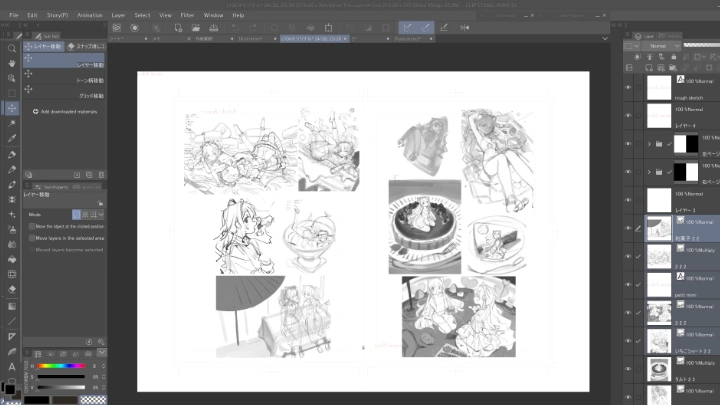The image size is (720, 405).
Task: Toggle visibility of rough sketch layer
Action: [628, 87]
